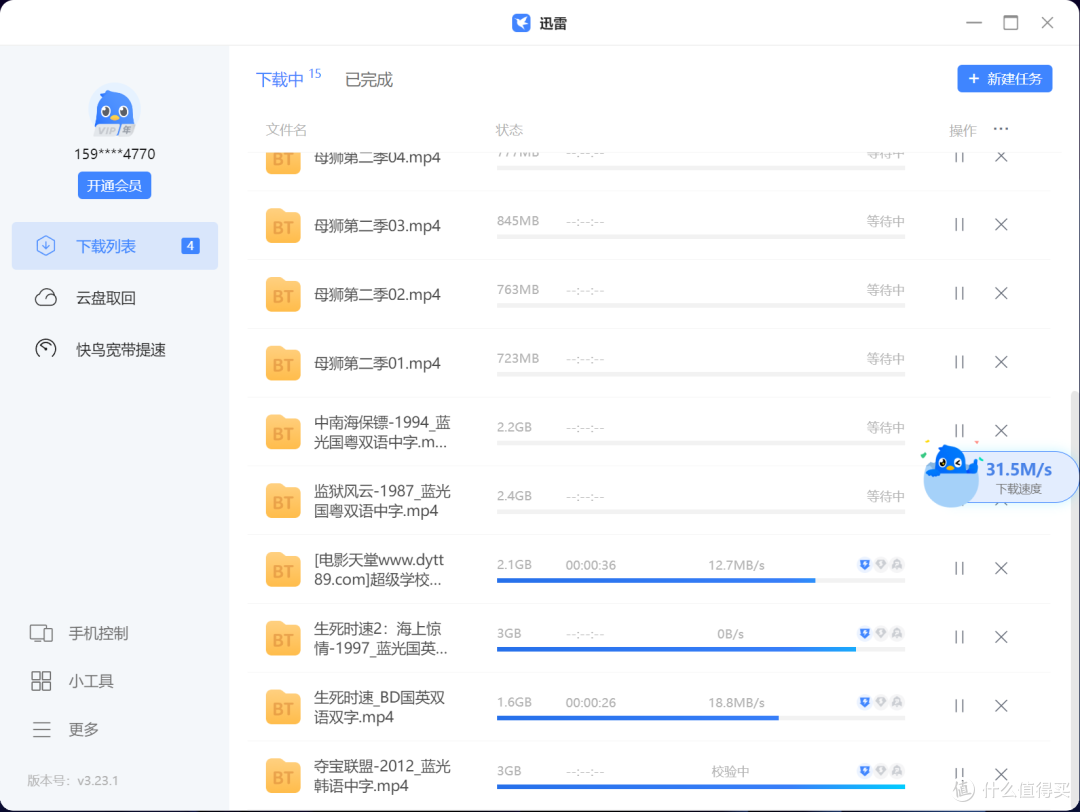Click the BT folder icon for 母狮第二季01.mp4
Viewport: 1080px width, 812px height.
point(283,364)
